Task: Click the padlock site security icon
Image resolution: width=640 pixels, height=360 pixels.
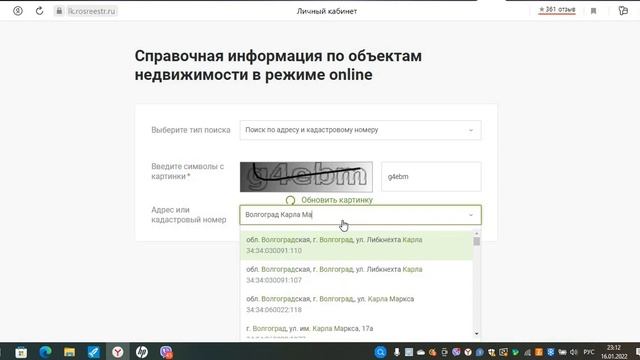Action: coord(59,11)
